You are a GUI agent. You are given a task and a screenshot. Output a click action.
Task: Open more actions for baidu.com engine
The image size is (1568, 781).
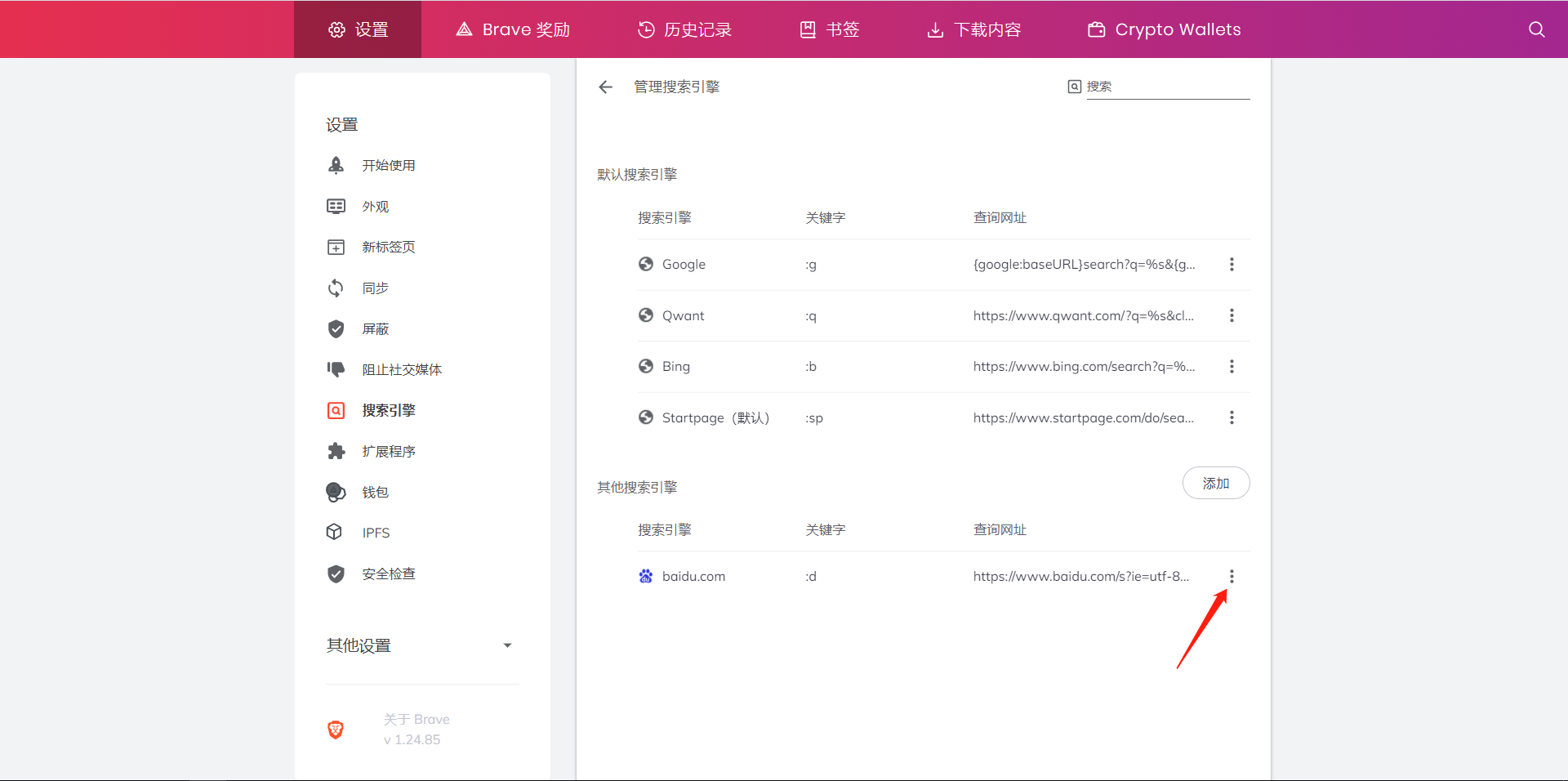coord(1232,576)
